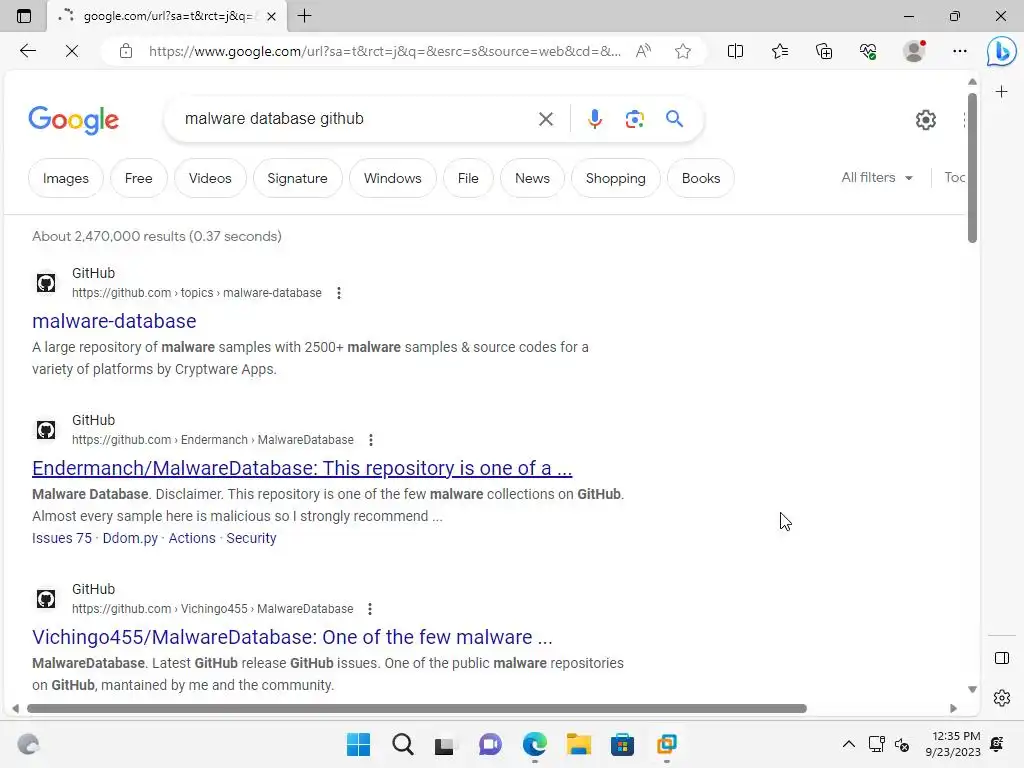The height and width of the screenshot is (768, 1024).
Task: Start voice search microphone
Action: pos(594,119)
